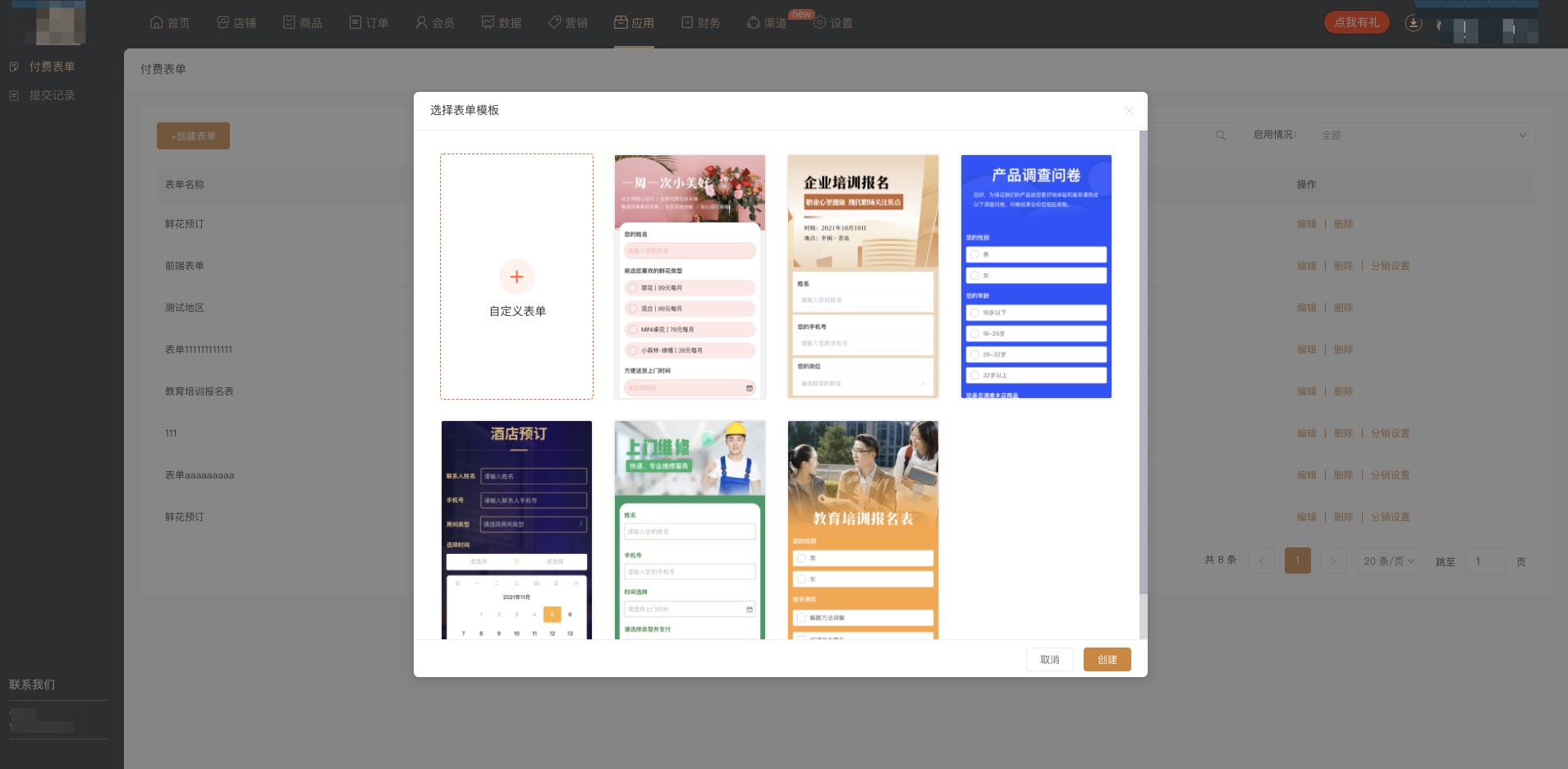
Task: Click the download icon in top bar
Action: pos(1413,23)
